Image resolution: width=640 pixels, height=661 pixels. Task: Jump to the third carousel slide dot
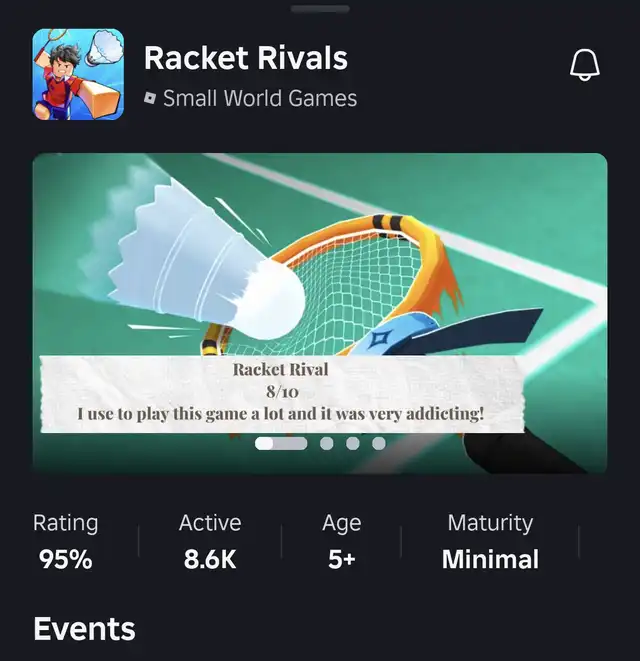click(353, 443)
